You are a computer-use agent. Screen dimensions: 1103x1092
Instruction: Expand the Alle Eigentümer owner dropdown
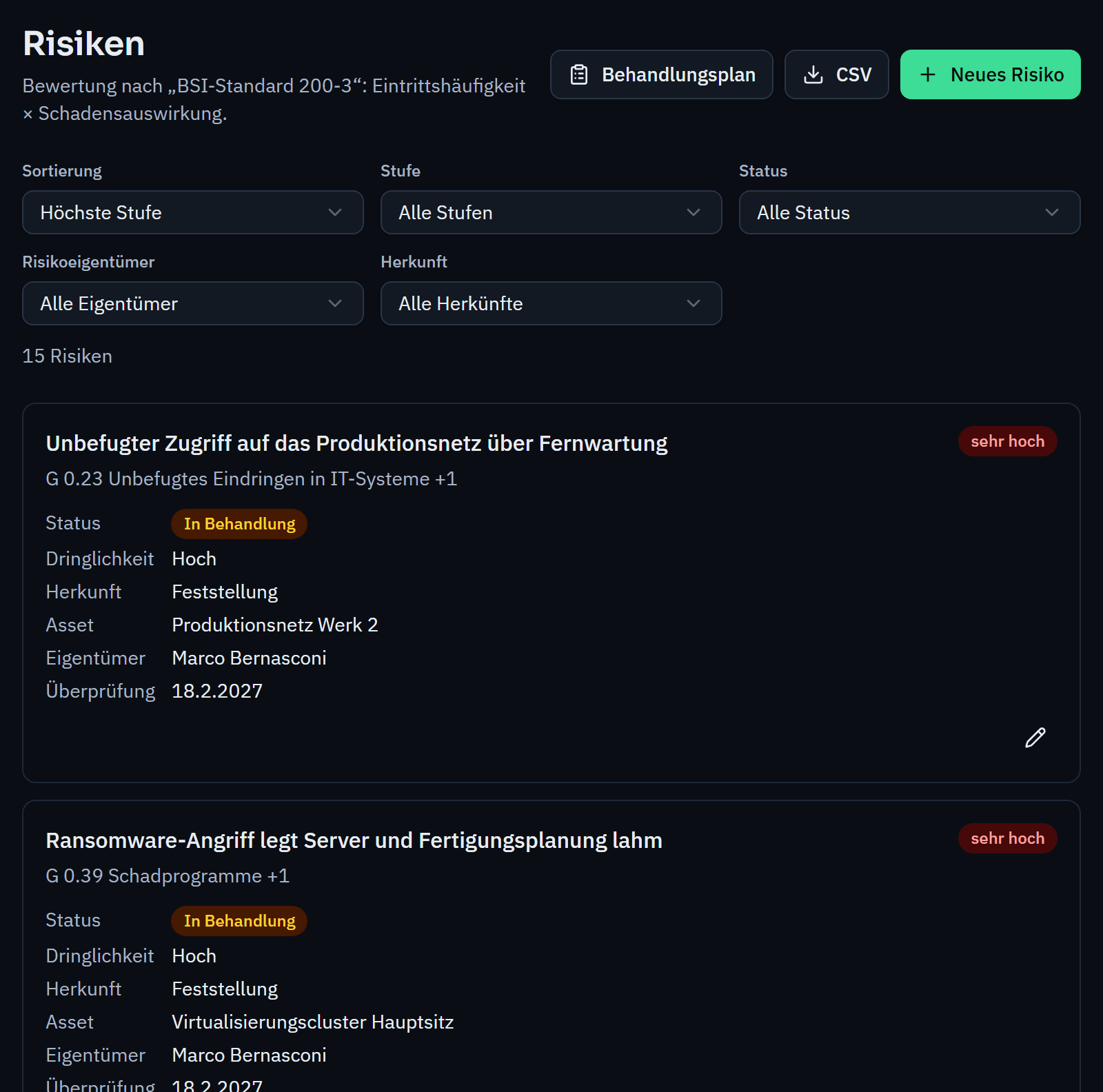(193, 303)
